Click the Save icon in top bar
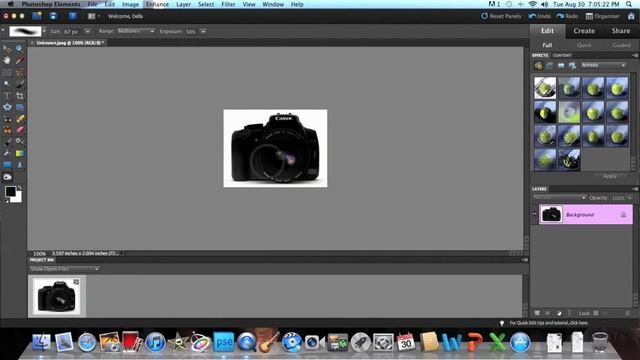 pos(53,16)
